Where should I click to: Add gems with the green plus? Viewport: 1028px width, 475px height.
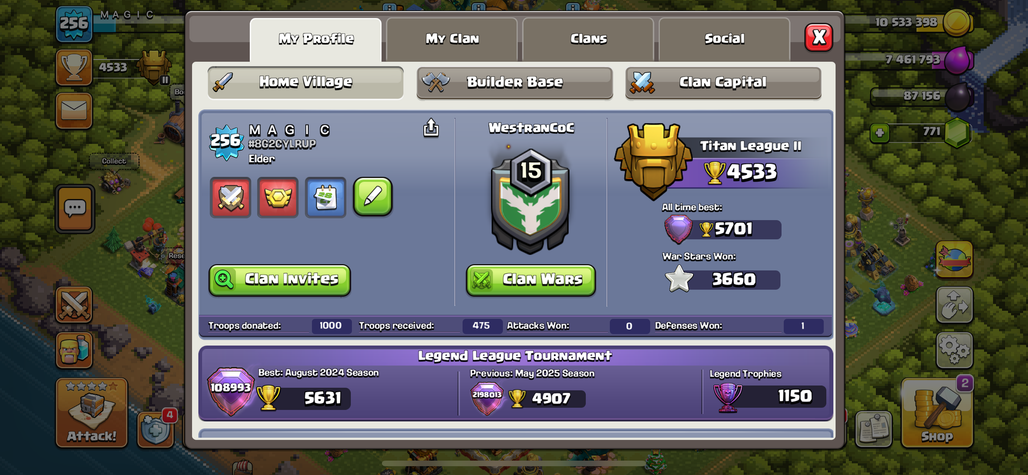[x=880, y=134]
